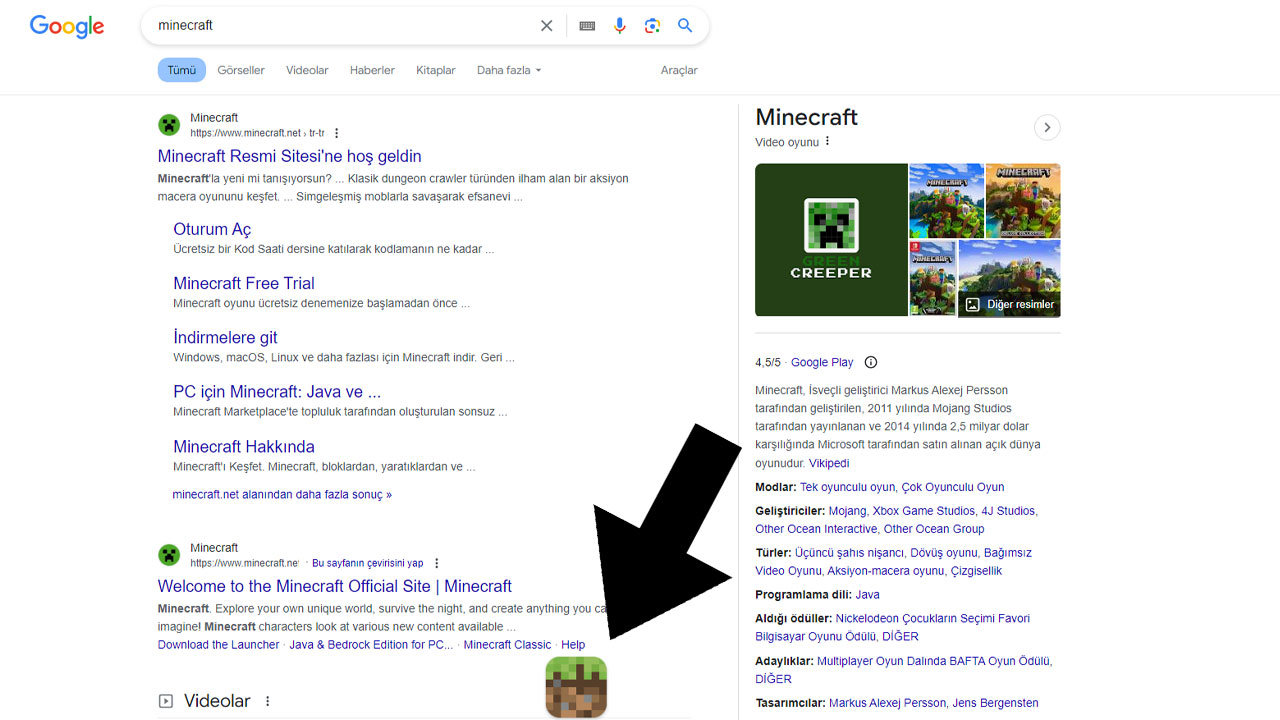Click the video icon next to Videolar
The image size is (1280, 720).
click(166, 701)
